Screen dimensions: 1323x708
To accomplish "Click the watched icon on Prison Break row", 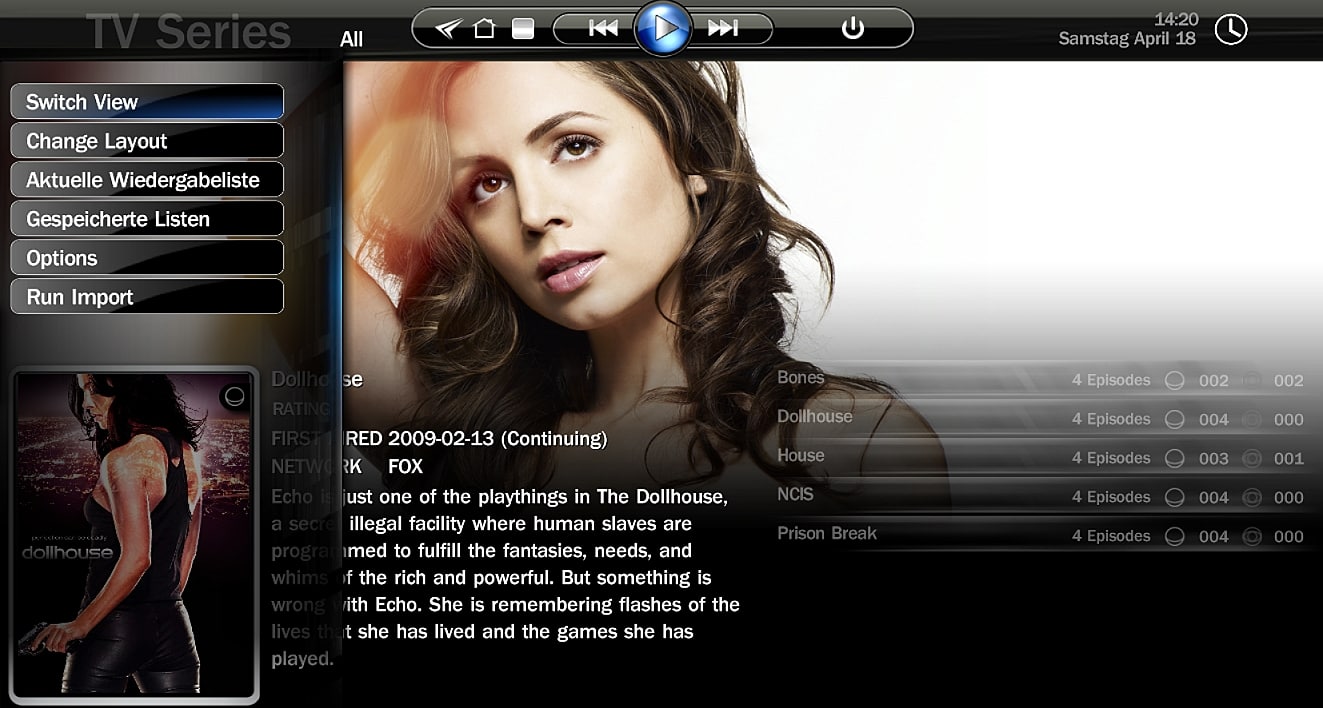I will click(x=1175, y=537).
